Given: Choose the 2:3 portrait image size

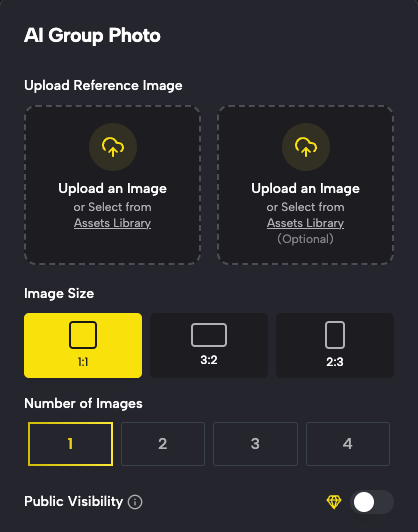Looking at the screenshot, I should pyautogui.click(x=335, y=345).
